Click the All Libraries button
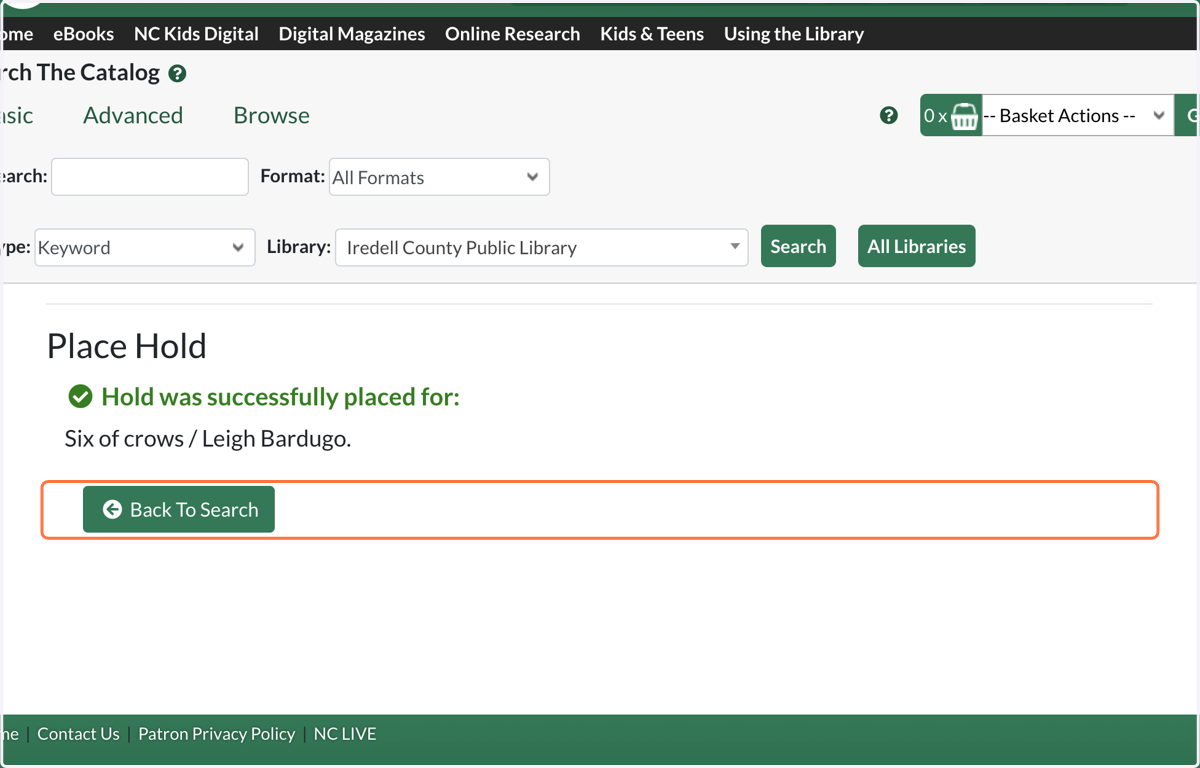This screenshot has width=1200, height=768. coord(916,246)
